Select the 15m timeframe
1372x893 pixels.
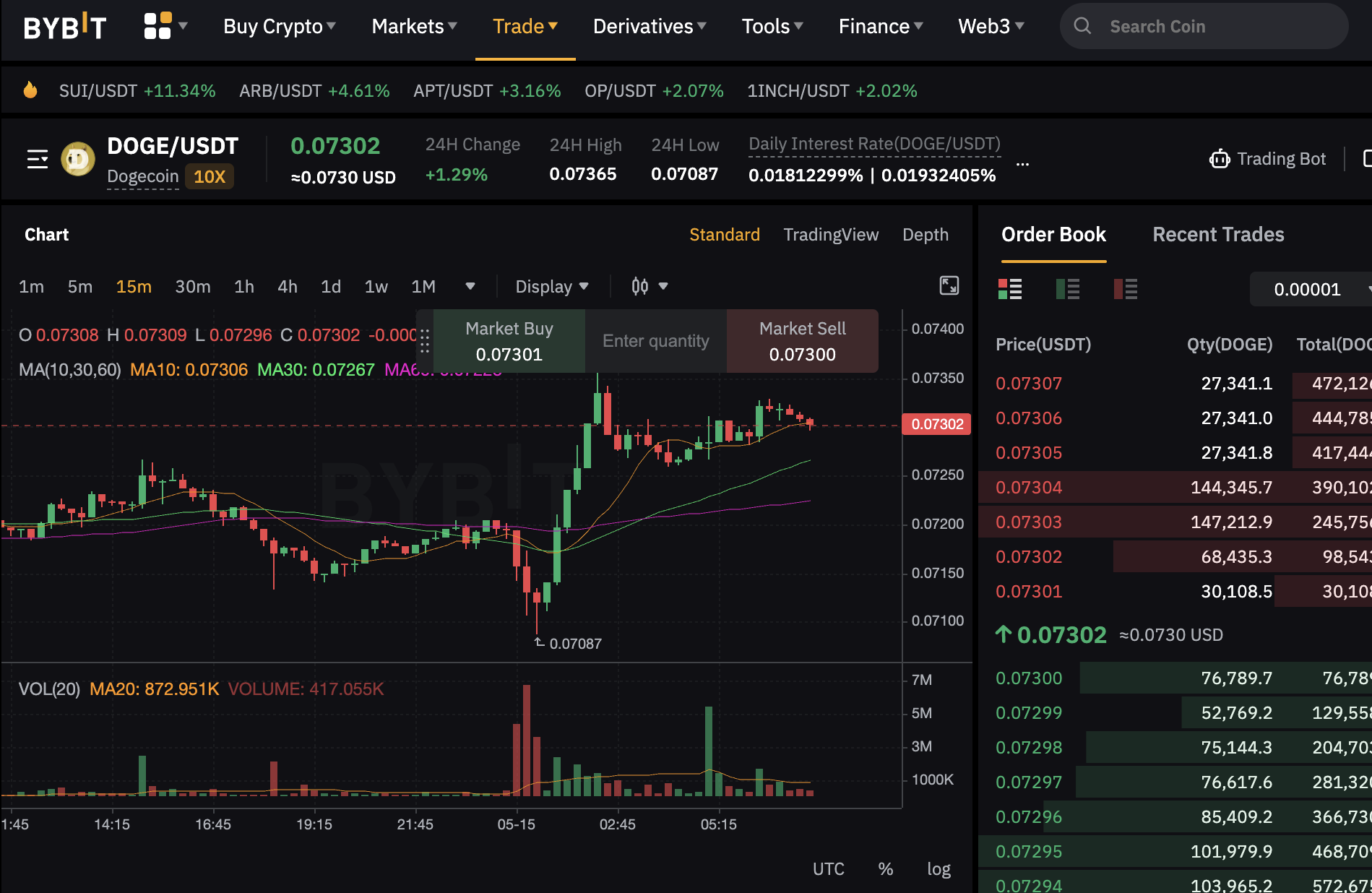pos(134,287)
